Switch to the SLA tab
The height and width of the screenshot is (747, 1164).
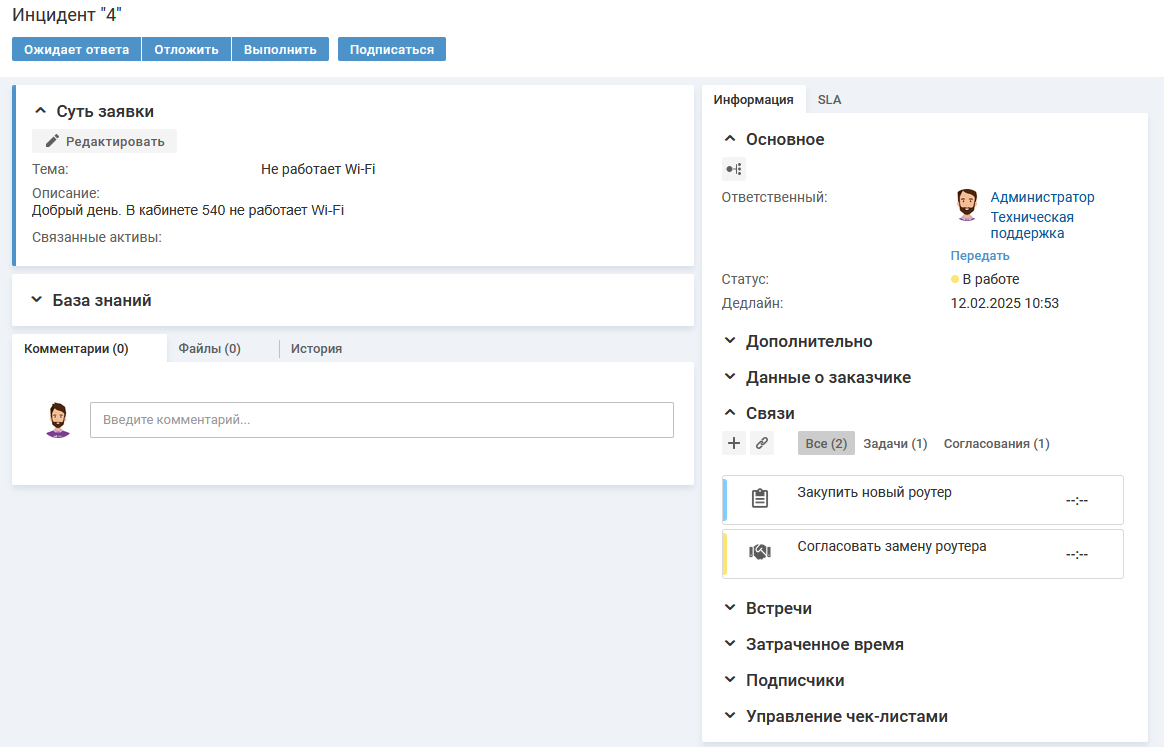(x=829, y=100)
